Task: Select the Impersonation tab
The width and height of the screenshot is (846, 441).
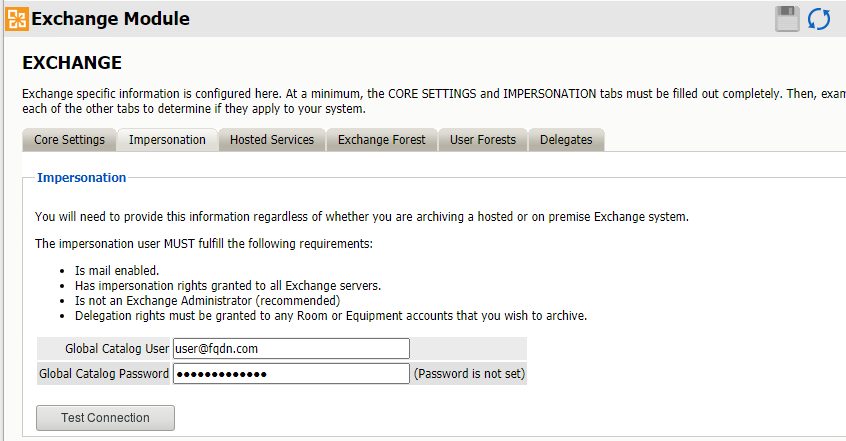Action: tap(167, 140)
